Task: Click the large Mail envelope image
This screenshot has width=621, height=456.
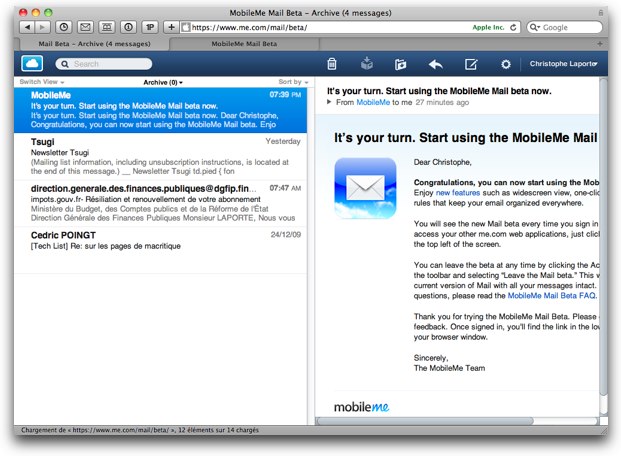Action: tap(365, 188)
